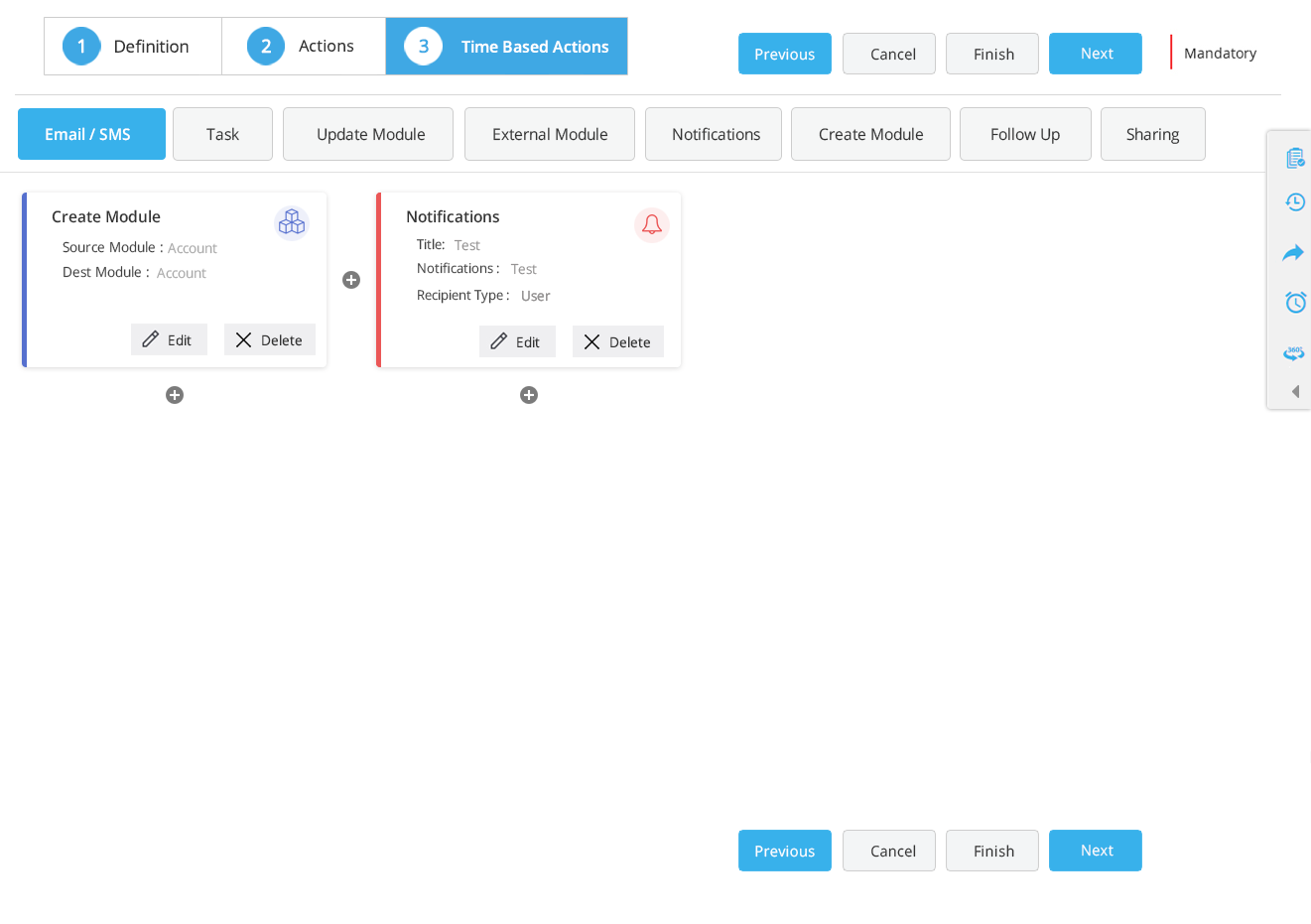Click the cube icon on the Create Module card
1311x924 pixels.
(x=292, y=222)
